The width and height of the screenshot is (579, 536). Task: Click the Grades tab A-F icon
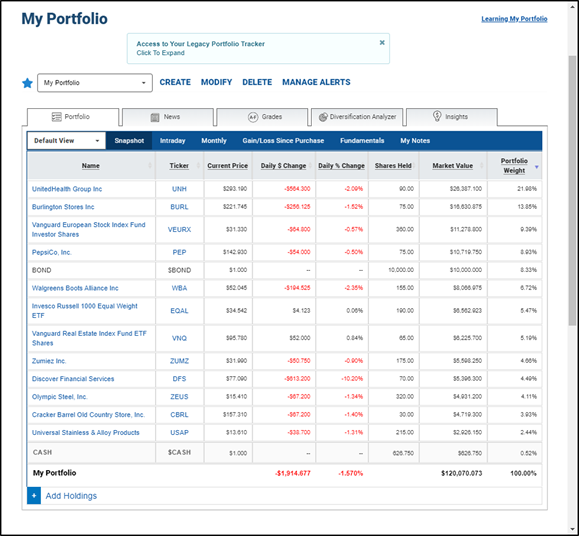coord(253,117)
